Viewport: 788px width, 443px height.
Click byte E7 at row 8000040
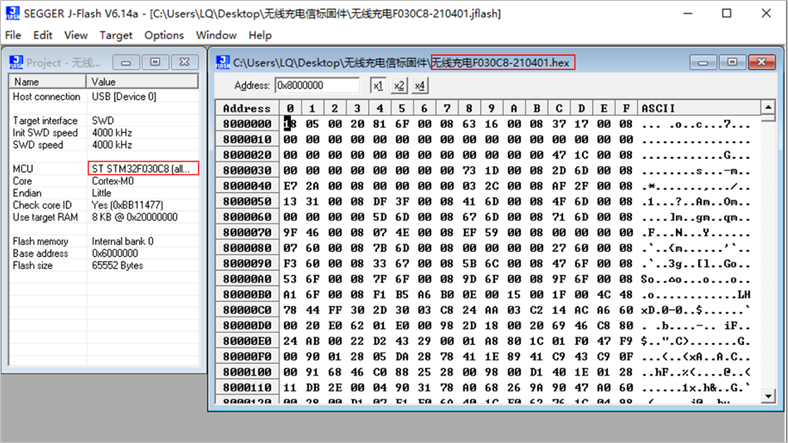pos(290,186)
